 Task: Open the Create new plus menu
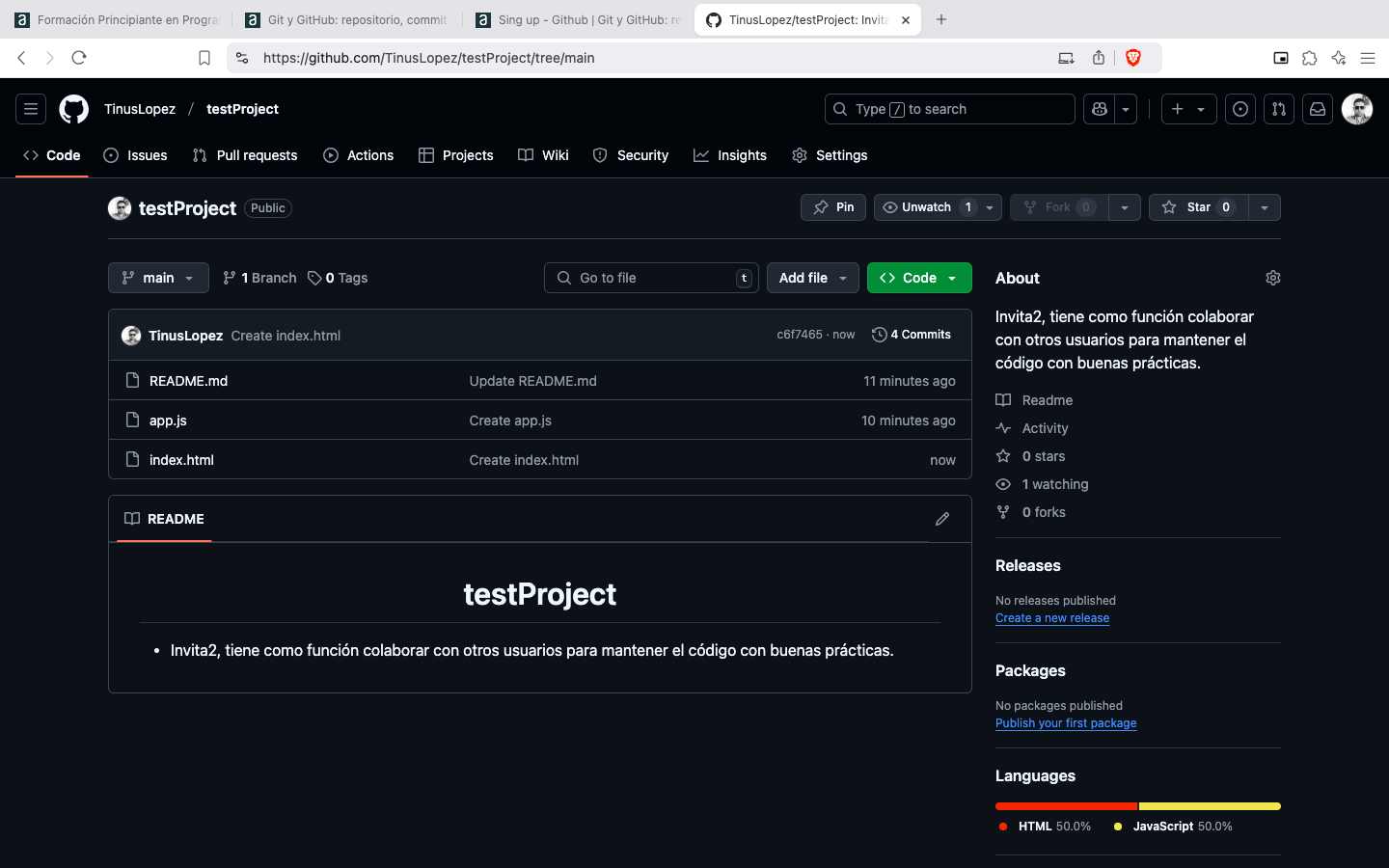tap(1188, 109)
